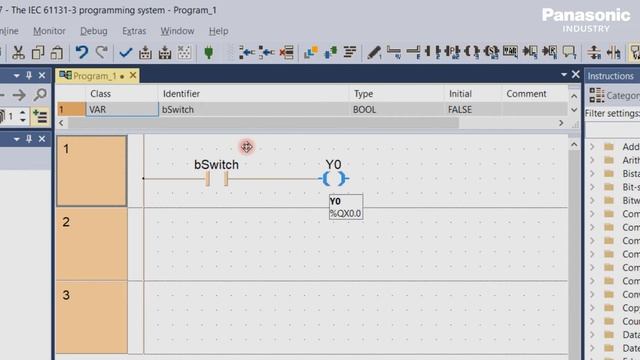Click the ladder editor scroll-up arrow
This screenshot has width=640, height=360.
[x=574, y=144]
